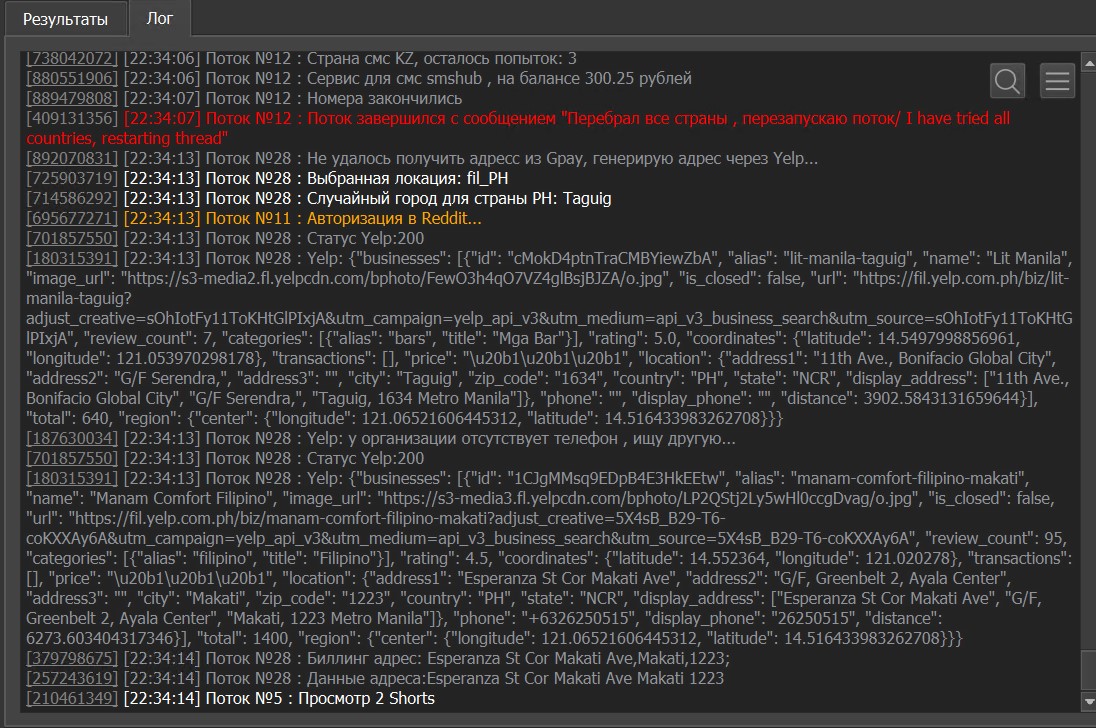Open log ID link 257243619
1096x728 pixels.
pos(72,678)
